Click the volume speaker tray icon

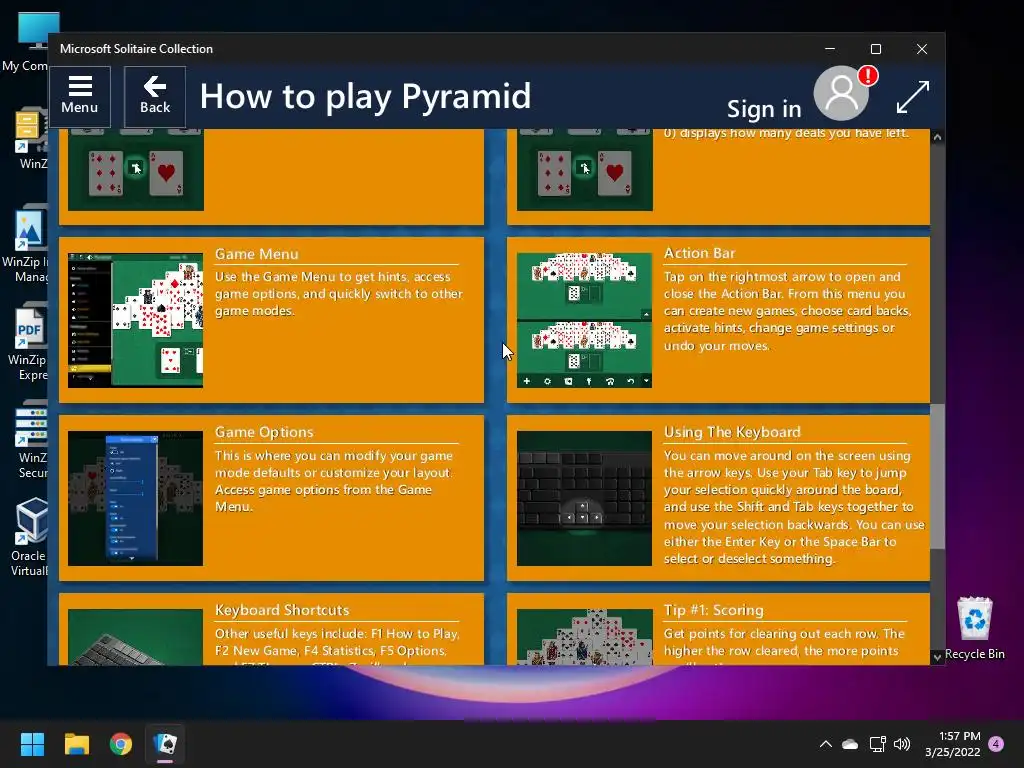click(x=902, y=744)
